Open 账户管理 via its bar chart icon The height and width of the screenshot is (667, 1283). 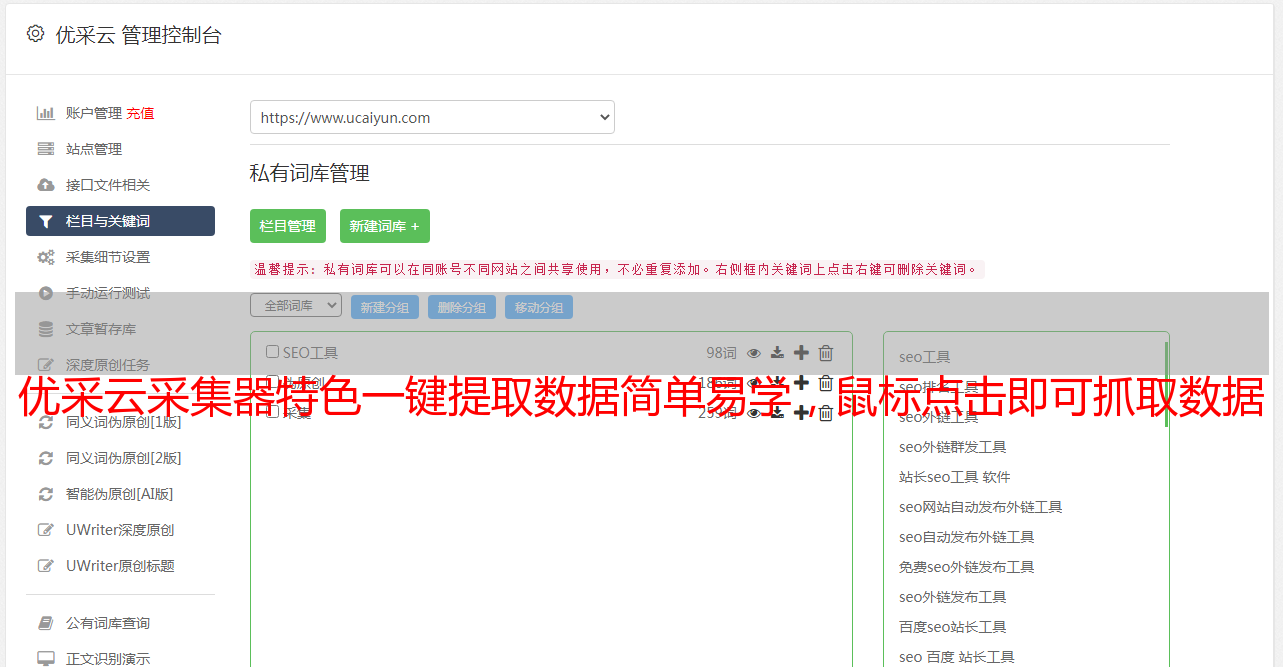tap(46, 113)
